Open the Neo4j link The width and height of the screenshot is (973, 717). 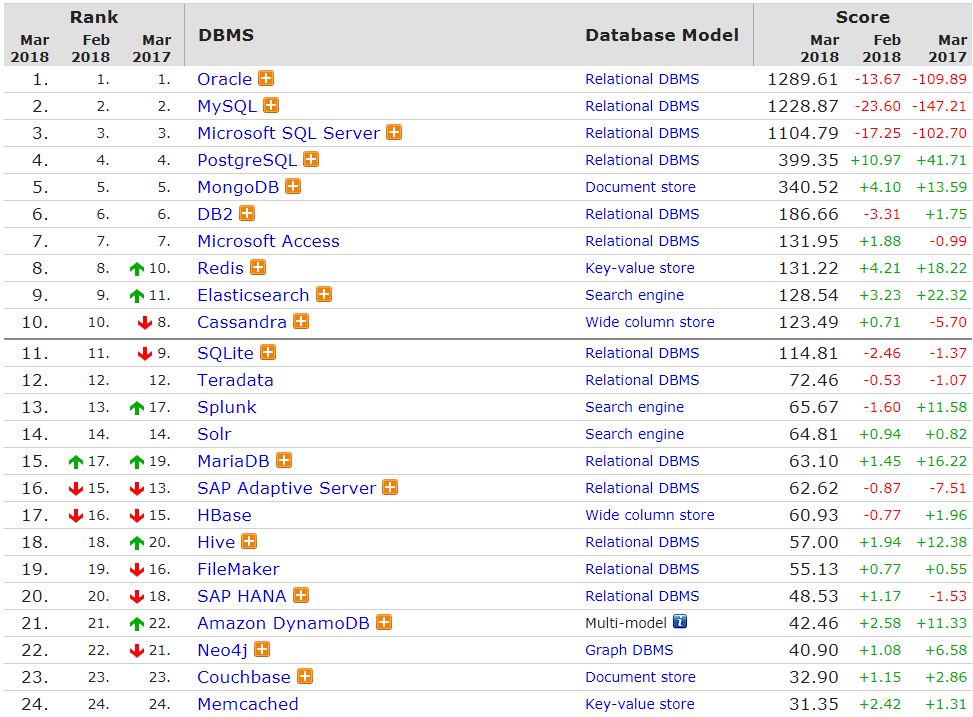[222, 650]
